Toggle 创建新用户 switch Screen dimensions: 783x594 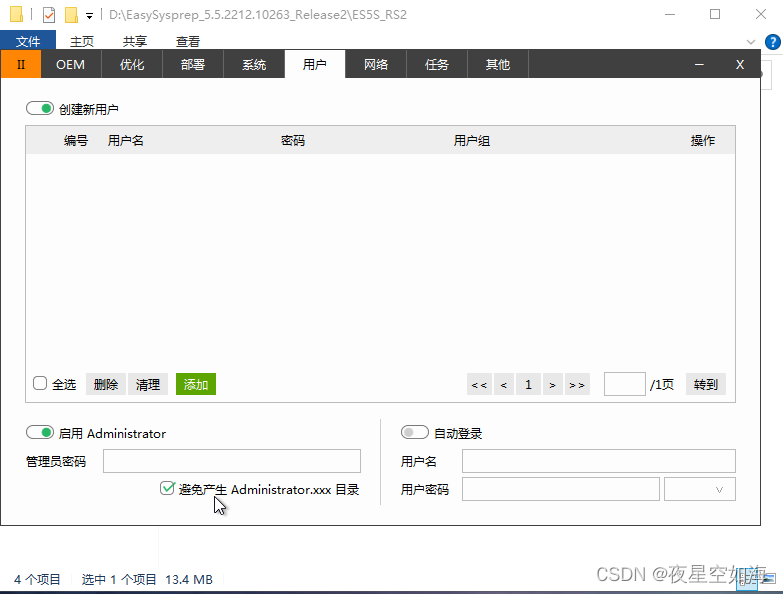point(40,108)
